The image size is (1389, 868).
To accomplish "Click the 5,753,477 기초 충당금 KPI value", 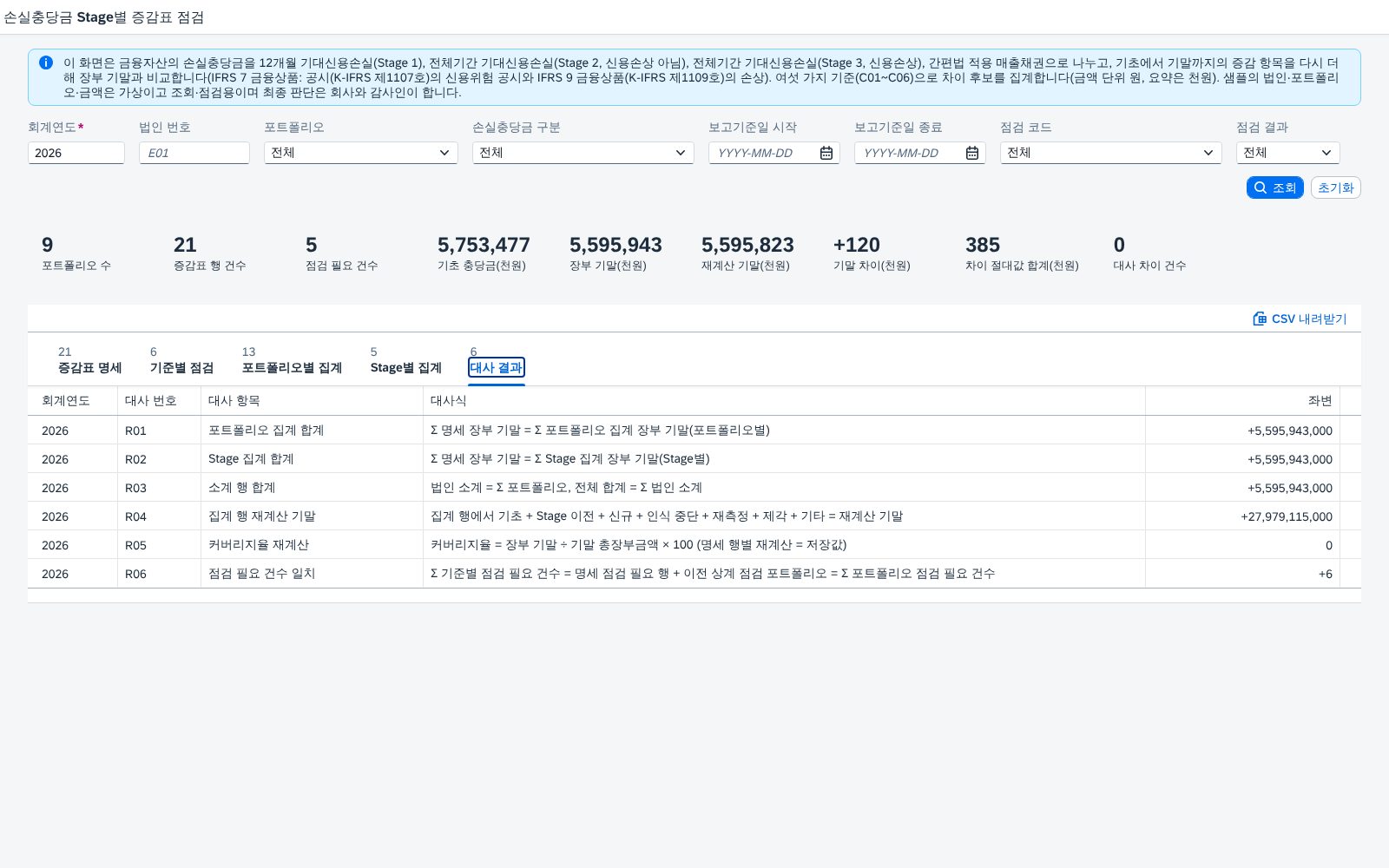I will point(484,245).
